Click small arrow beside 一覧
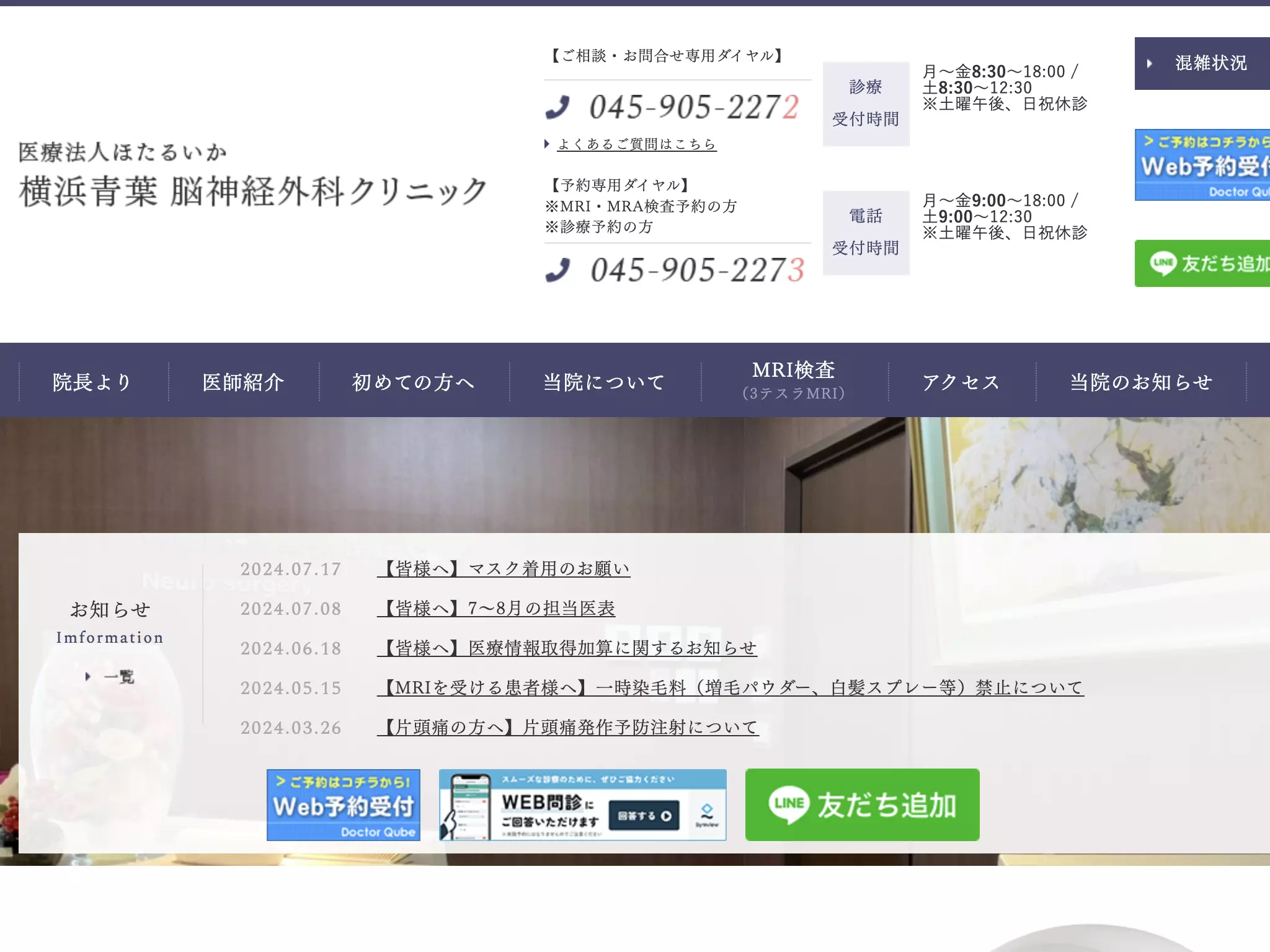Viewport: 1270px width, 952px height. pyautogui.click(x=88, y=676)
